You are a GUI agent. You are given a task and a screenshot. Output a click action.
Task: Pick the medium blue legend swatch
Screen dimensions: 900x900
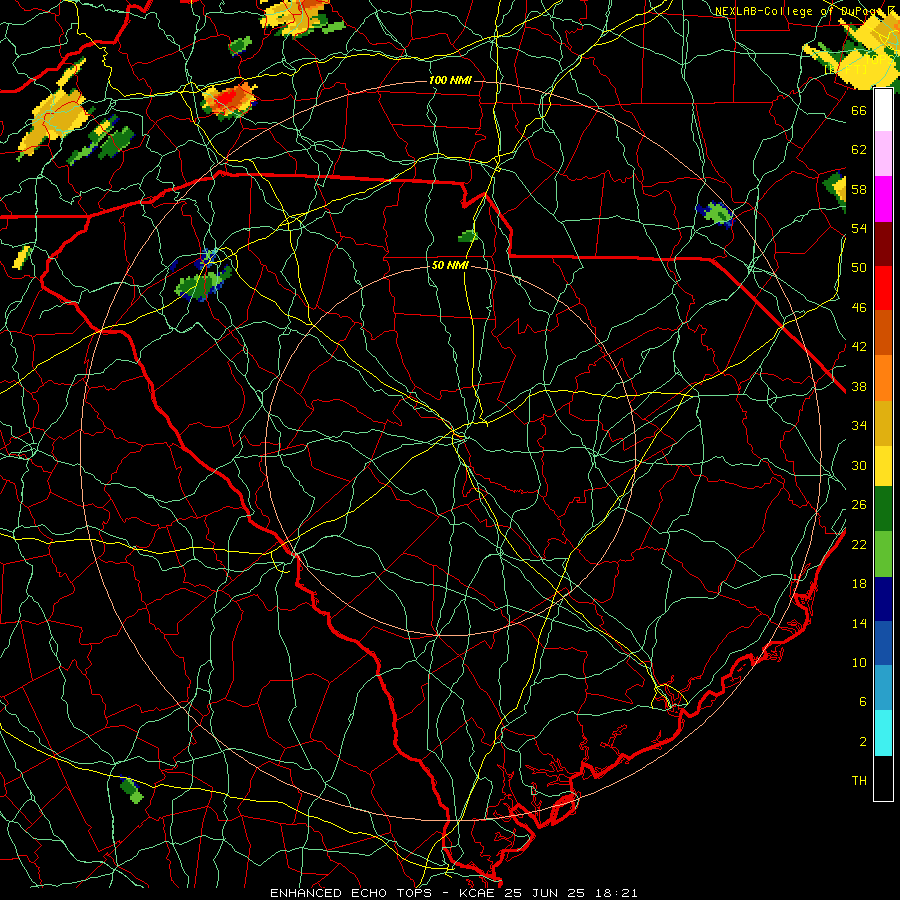(x=883, y=643)
